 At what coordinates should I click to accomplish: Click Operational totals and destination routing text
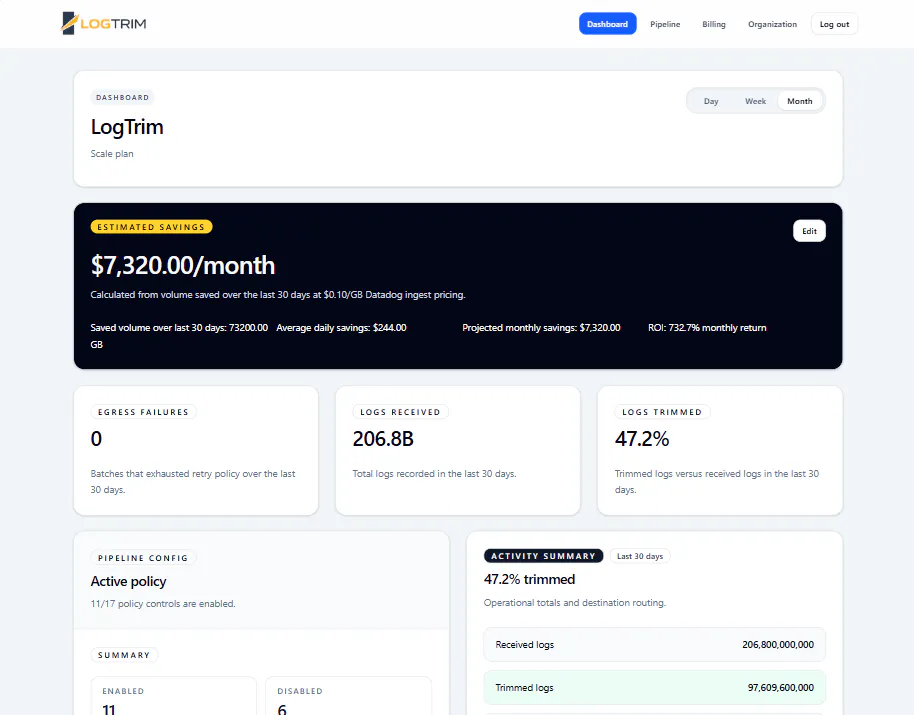pyautogui.click(x=575, y=603)
